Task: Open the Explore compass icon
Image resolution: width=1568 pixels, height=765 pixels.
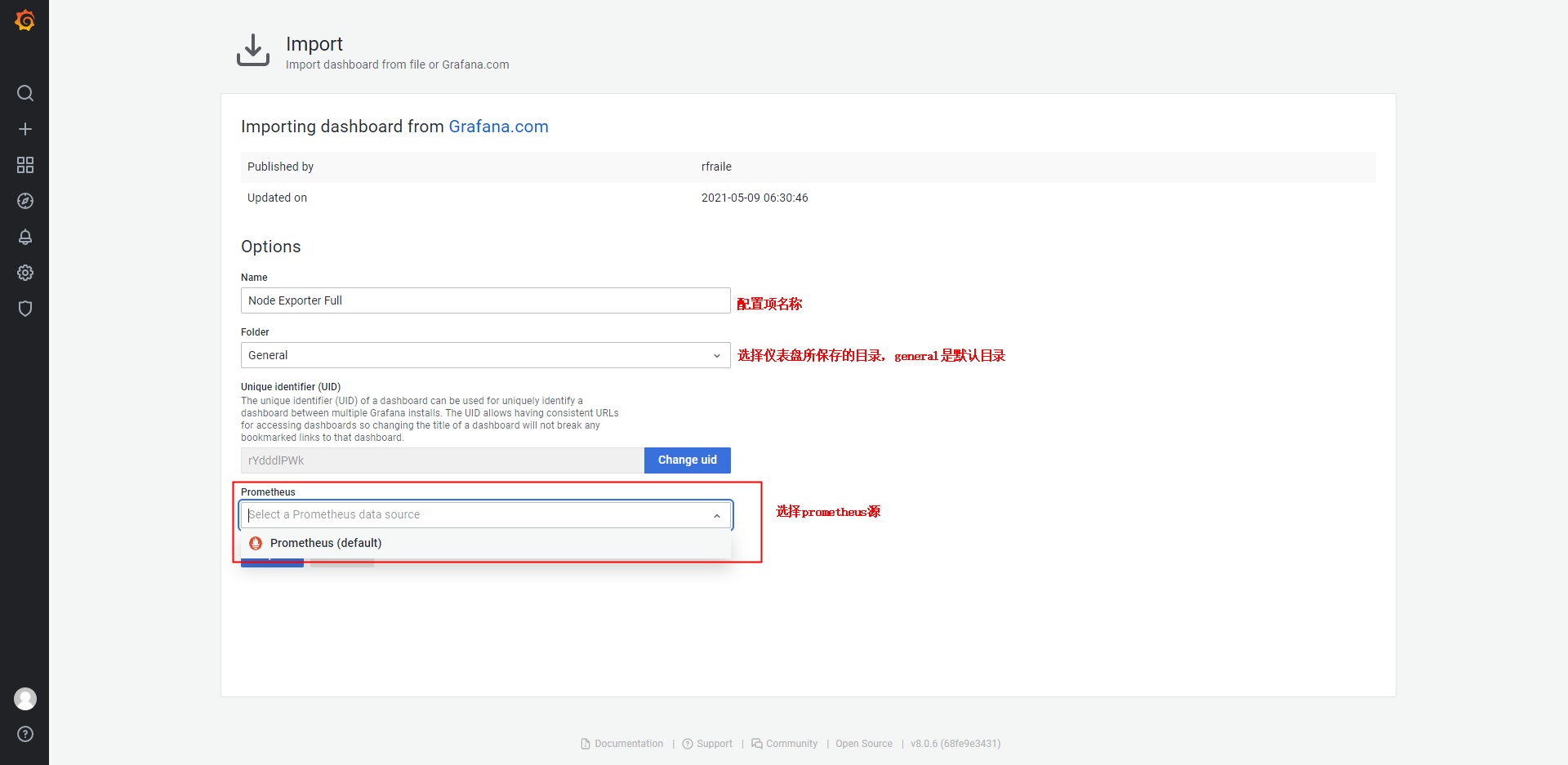Action: click(x=25, y=201)
